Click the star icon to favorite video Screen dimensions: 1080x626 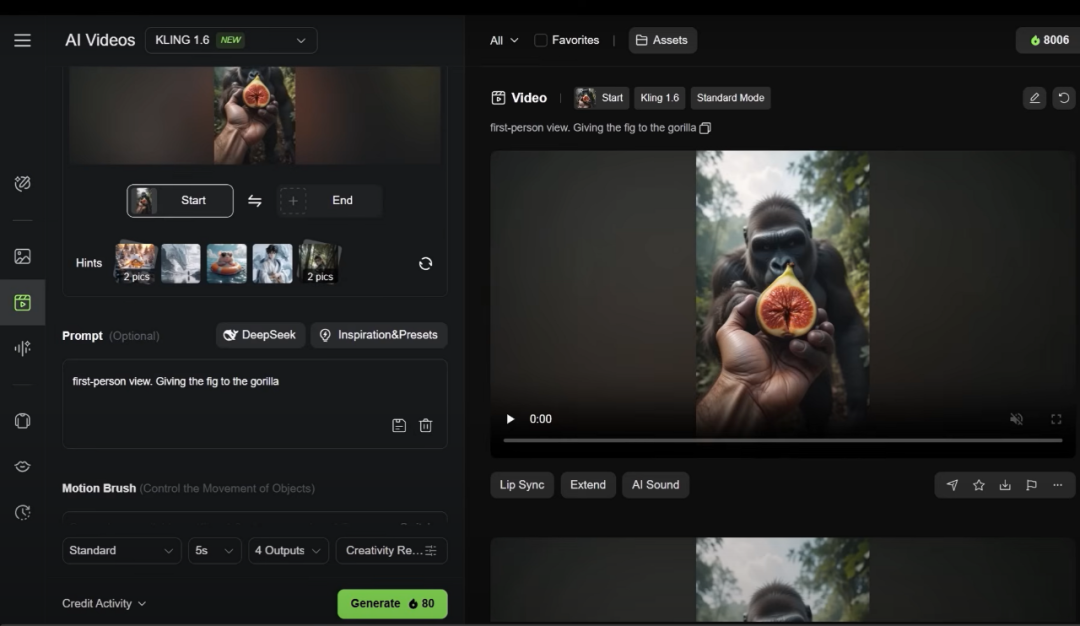979,485
